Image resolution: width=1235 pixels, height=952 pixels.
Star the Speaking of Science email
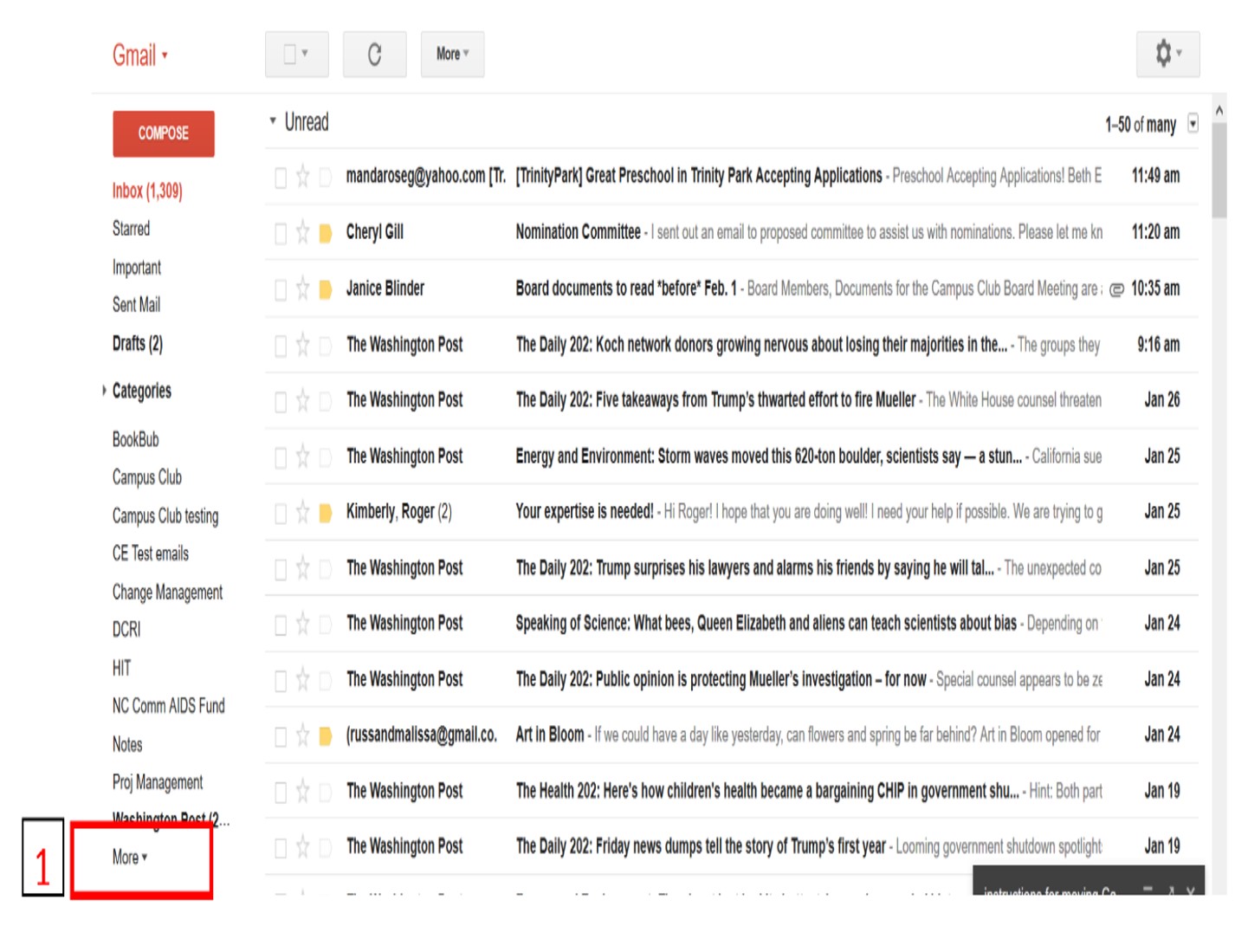302,624
